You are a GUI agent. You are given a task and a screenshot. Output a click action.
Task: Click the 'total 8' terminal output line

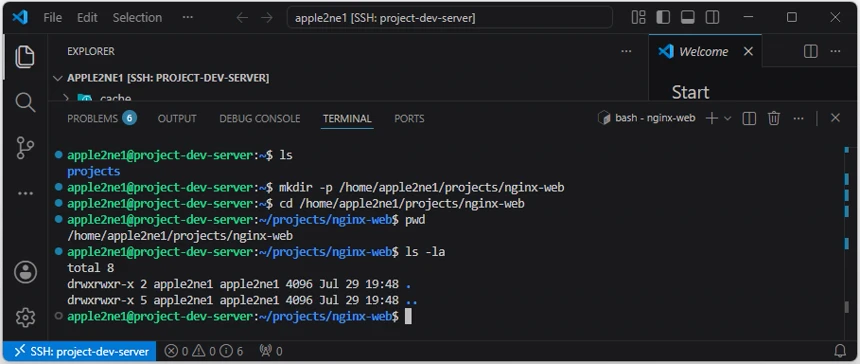90,268
